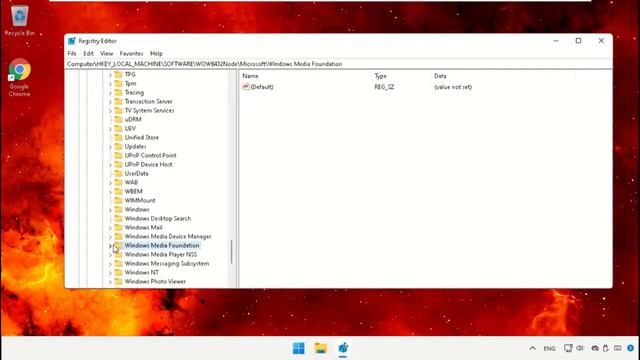Expand the UPnP Device Host key

pyautogui.click(x=110, y=164)
